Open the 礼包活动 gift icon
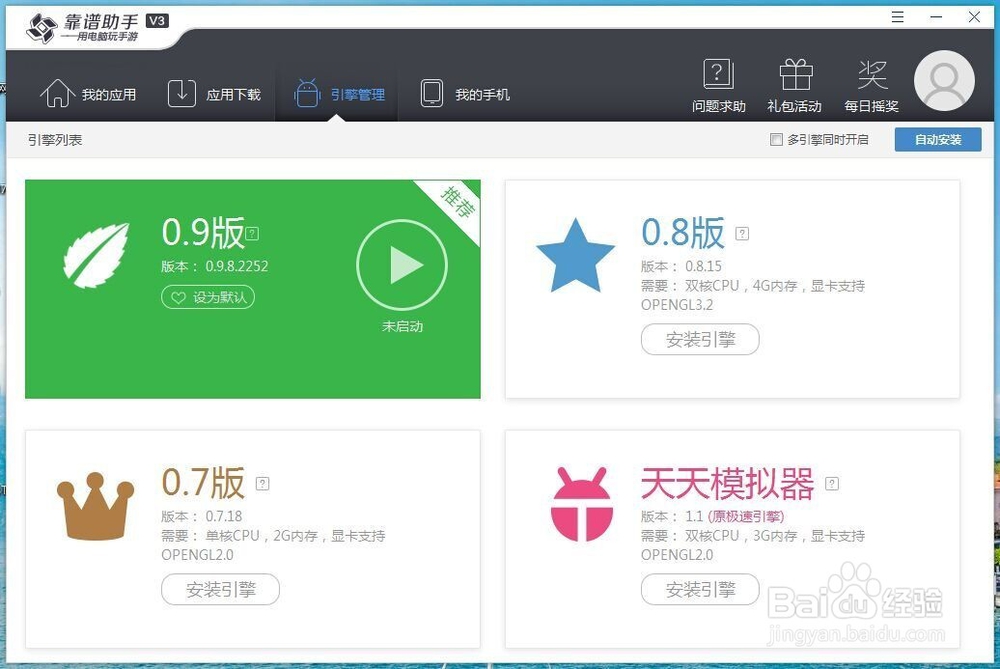 point(795,85)
